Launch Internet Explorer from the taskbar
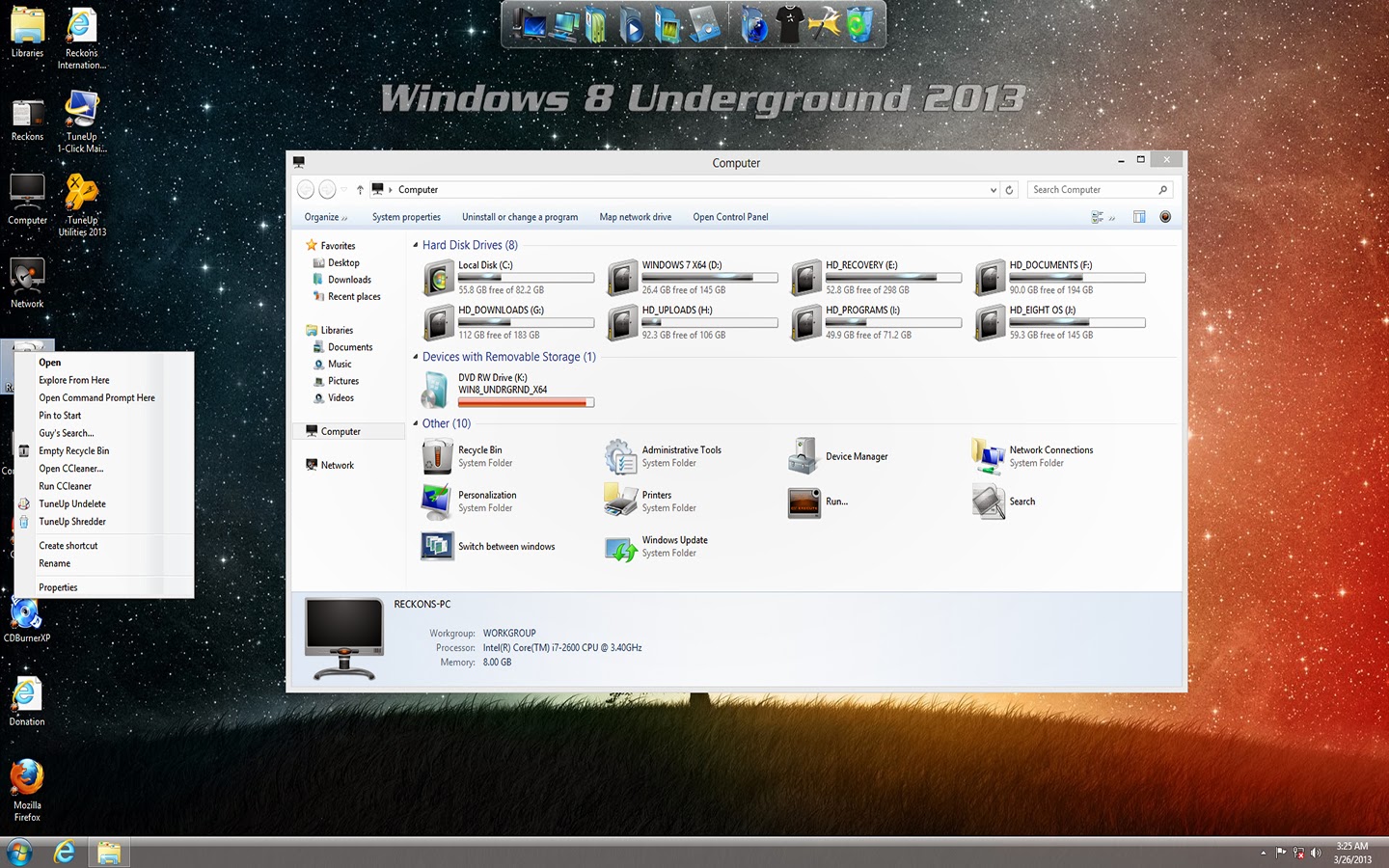Viewport: 1389px width, 868px height. click(65, 853)
